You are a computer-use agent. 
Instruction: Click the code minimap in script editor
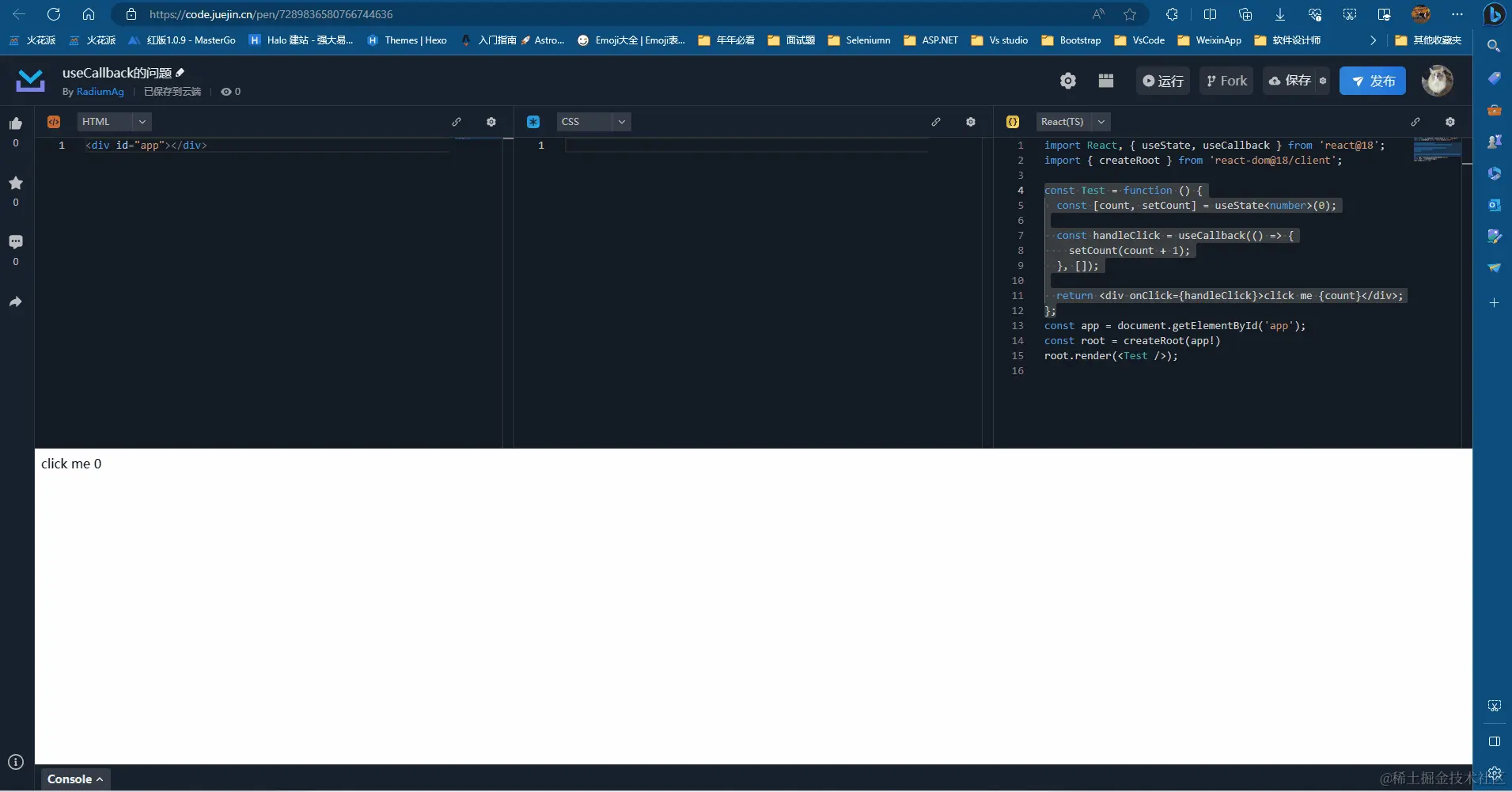1437,149
